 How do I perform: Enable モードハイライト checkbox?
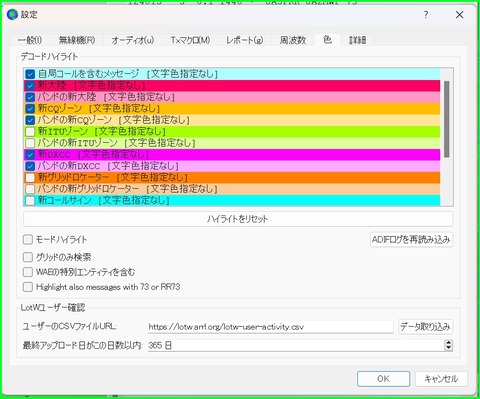(x=28, y=239)
